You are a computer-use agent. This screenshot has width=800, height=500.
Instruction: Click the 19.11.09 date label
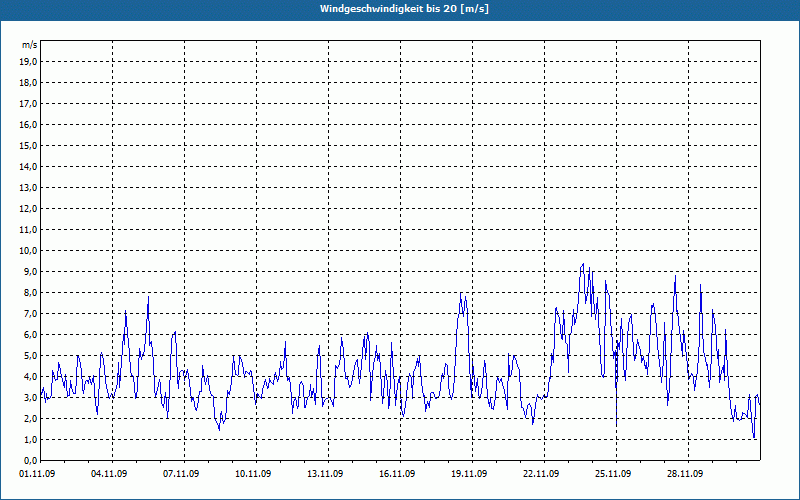click(469, 474)
